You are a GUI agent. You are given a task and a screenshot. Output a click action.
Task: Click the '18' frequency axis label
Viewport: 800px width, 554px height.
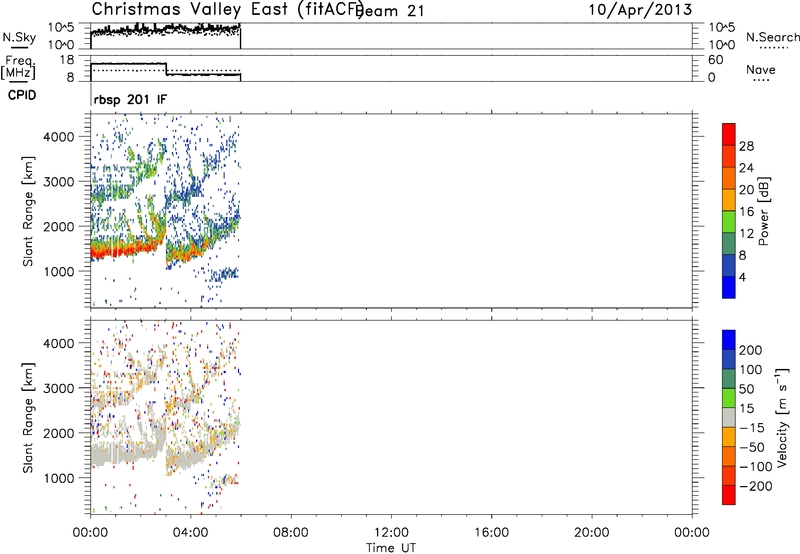click(66, 60)
